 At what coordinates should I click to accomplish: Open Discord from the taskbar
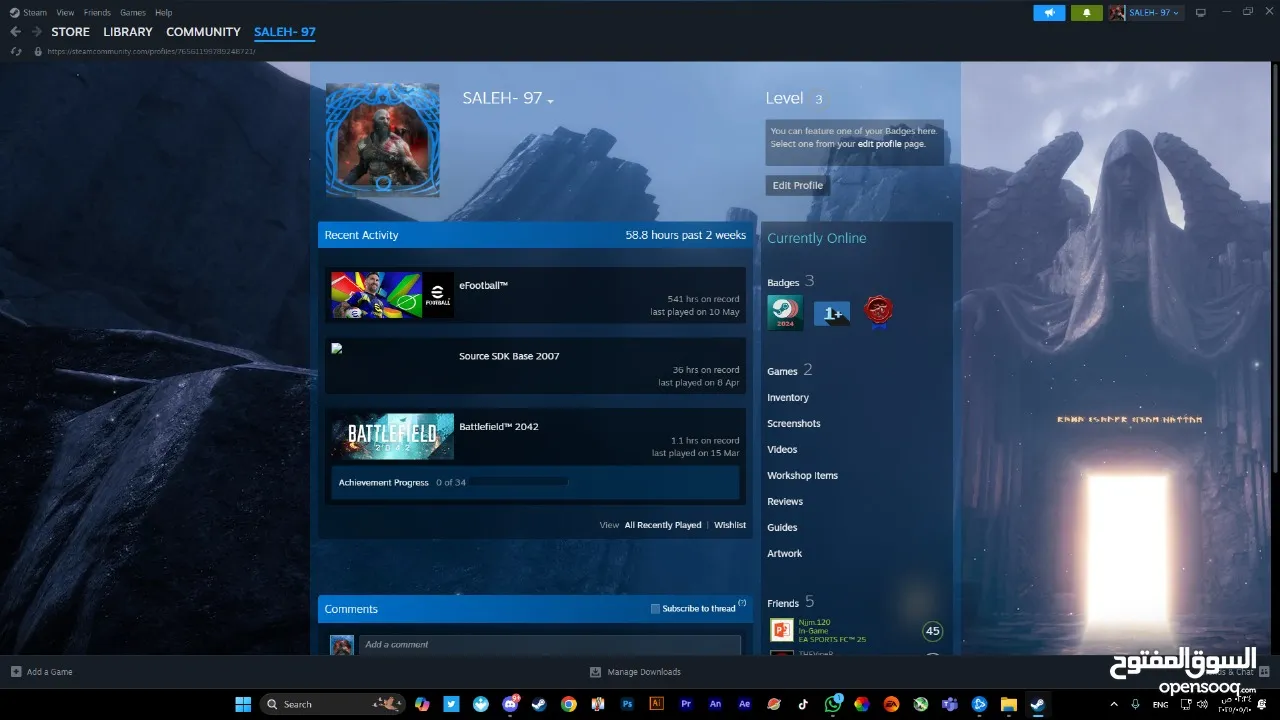[510, 704]
